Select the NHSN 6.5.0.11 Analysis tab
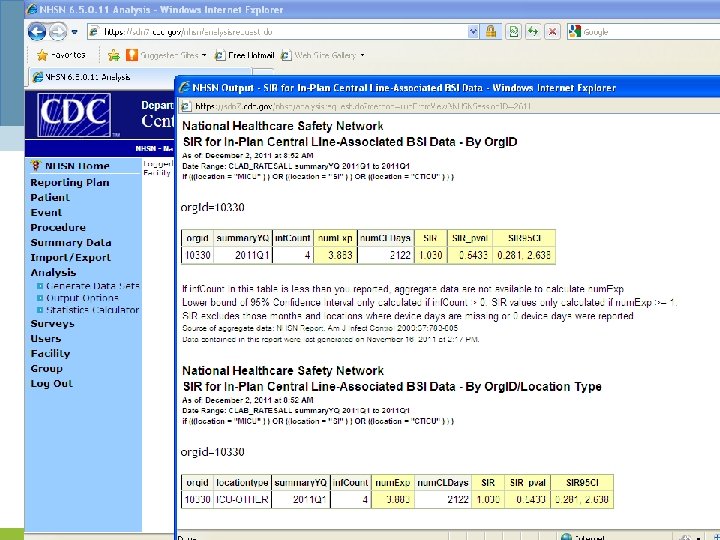This screenshot has width=720, height=540. (140, 77)
